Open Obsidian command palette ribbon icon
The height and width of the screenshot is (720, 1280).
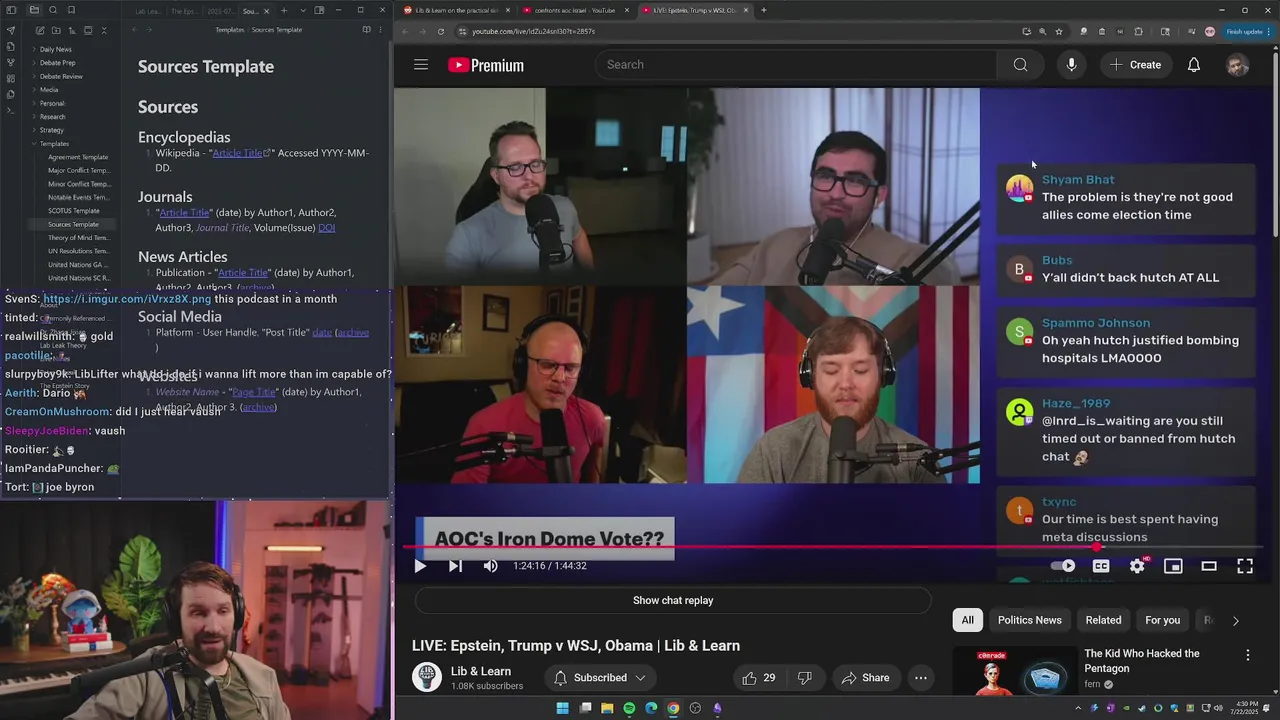pyautogui.click(x=11, y=111)
